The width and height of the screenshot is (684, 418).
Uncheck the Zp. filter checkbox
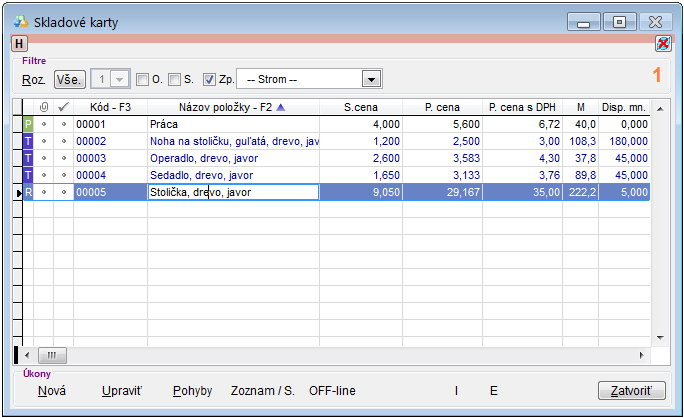[209, 80]
